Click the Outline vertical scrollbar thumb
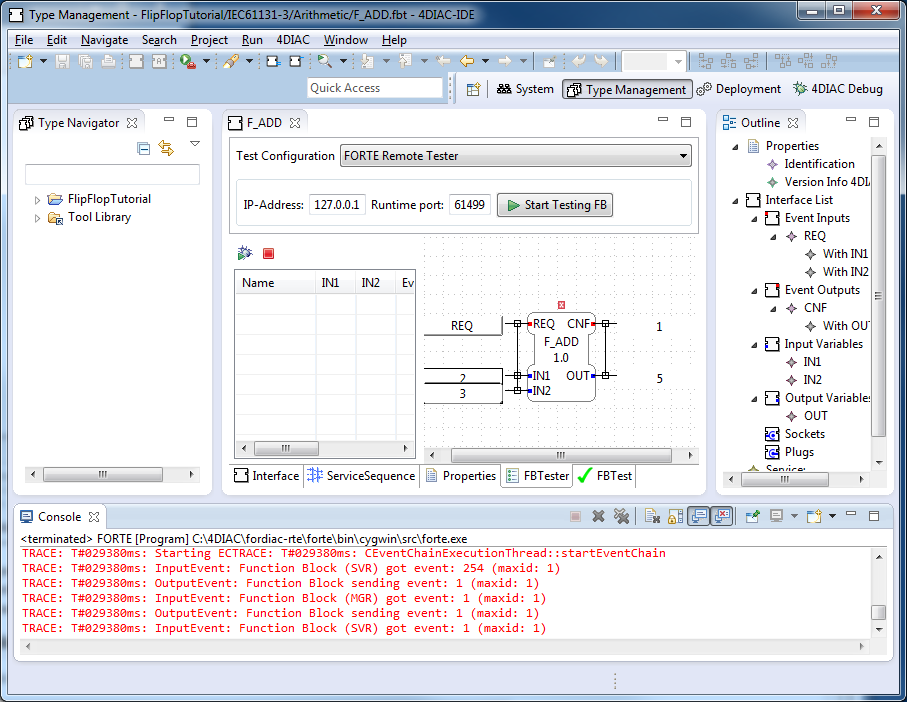 coord(879,295)
